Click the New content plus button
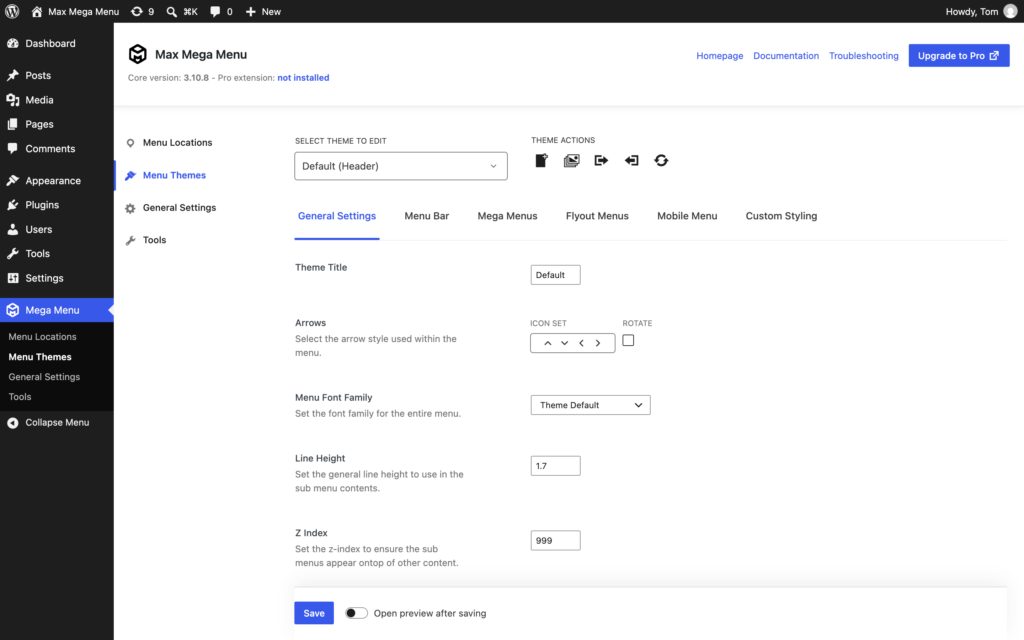The image size is (1024, 640). (x=263, y=11)
